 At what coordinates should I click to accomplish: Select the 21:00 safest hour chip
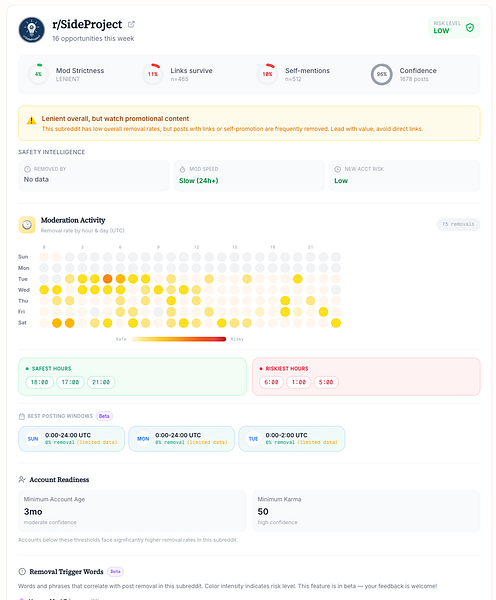(x=101, y=382)
